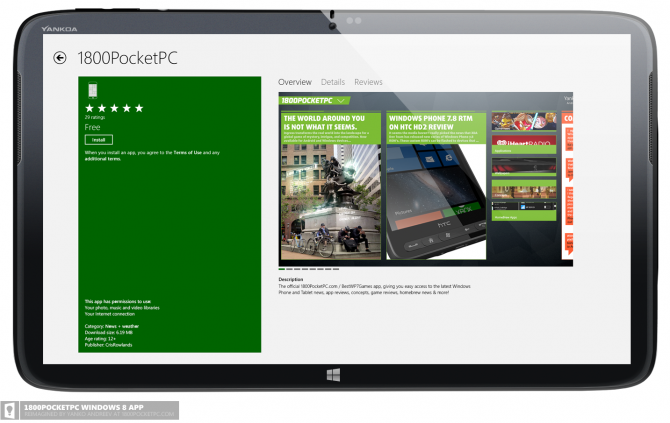This screenshot has width=670, height=423.
Task: Switch to the Overview tab
Action: [295, 82]
